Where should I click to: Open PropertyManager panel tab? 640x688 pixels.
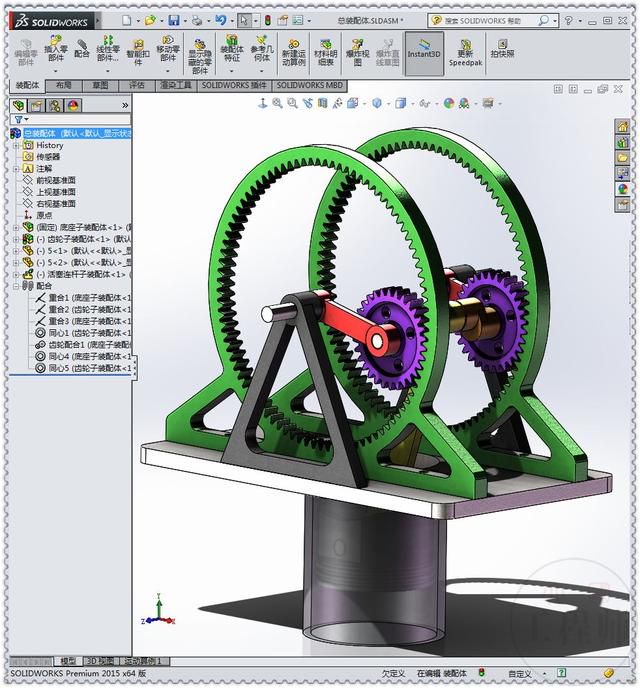click(x=37, y=105)
